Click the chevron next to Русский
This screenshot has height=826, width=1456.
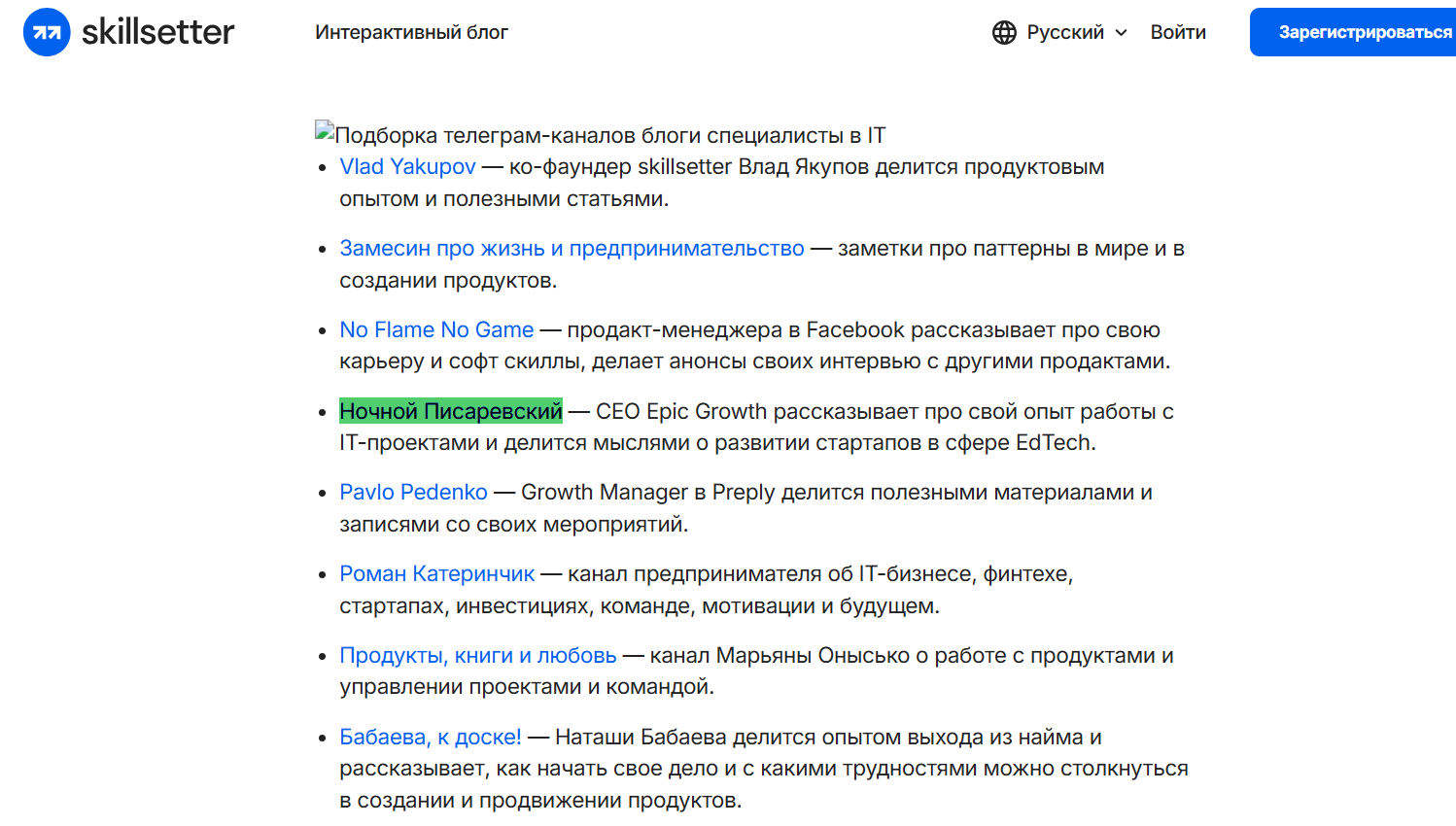1121,32
